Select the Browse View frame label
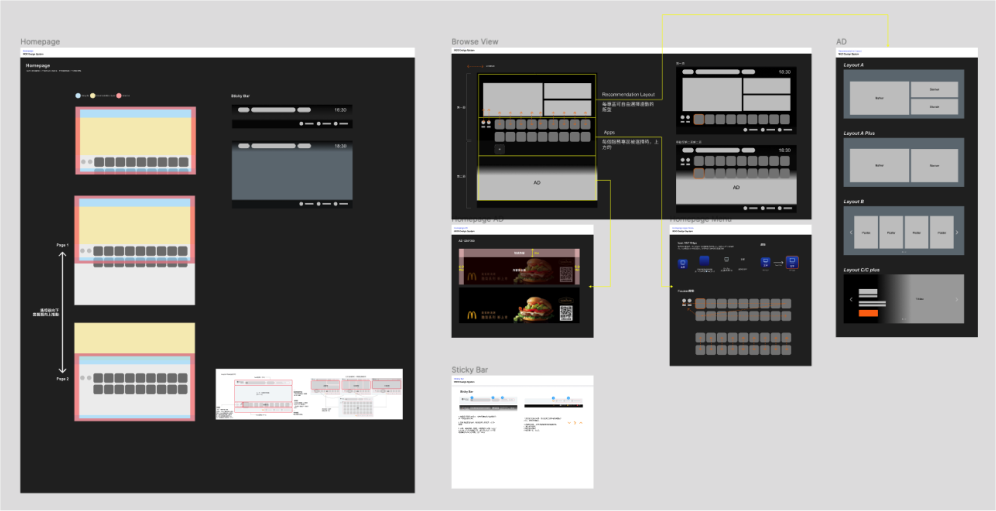The width and height of the screenshot is (996, 511). (475, 42)
